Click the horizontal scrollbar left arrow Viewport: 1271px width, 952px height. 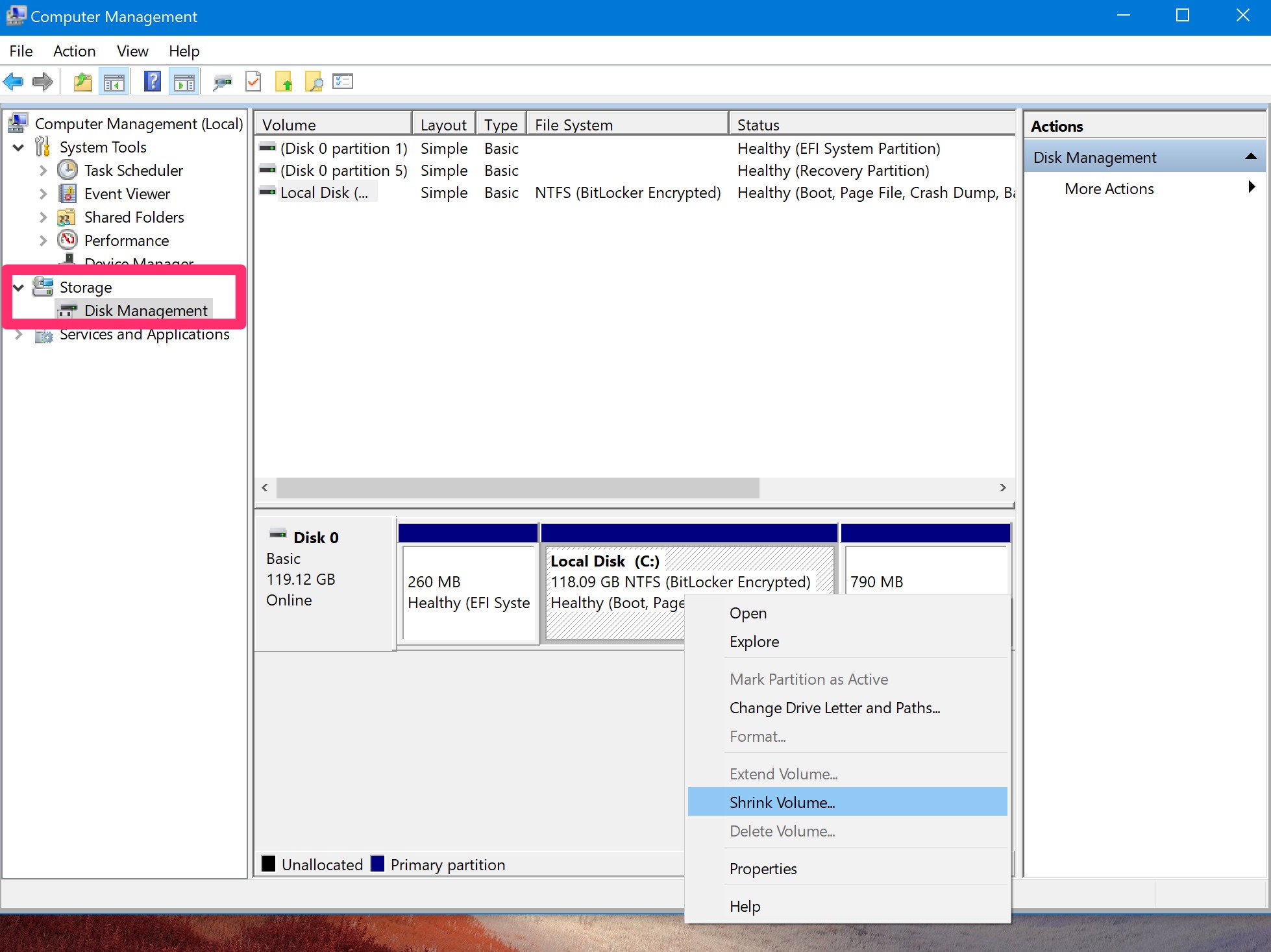coord(265,487)
